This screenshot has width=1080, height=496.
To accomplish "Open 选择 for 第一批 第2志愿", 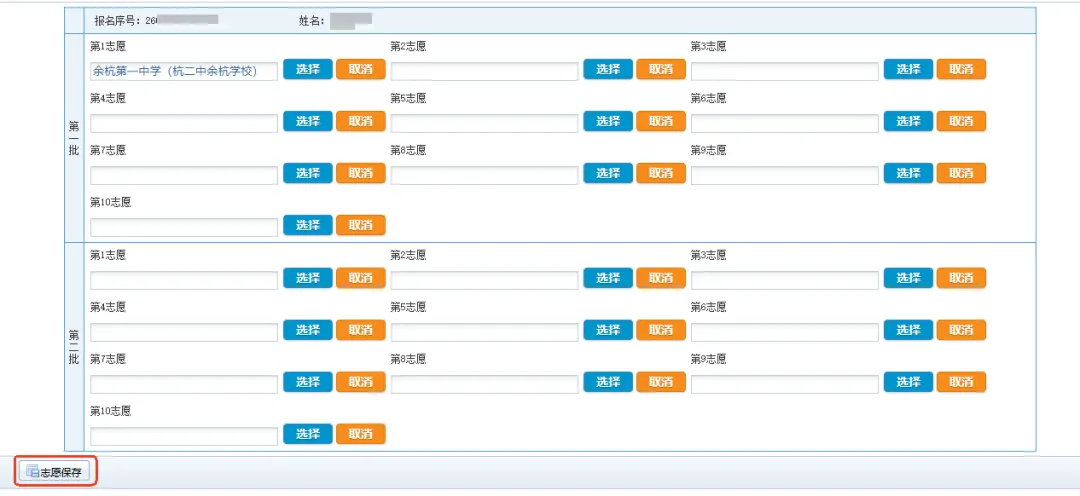I will [x=608, y=70].
